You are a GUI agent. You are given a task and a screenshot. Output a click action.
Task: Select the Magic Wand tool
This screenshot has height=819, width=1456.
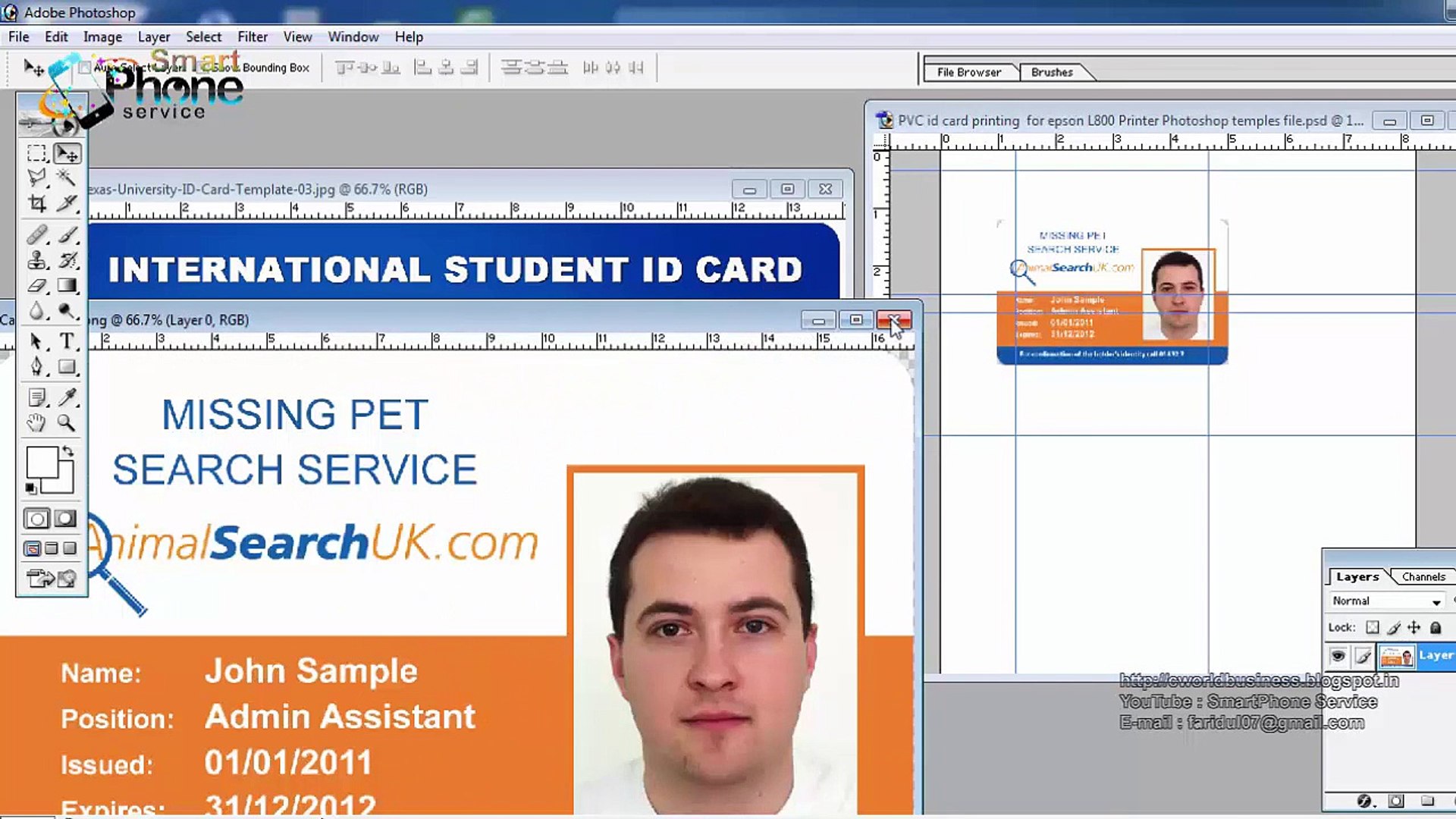(x=67, y=178)
